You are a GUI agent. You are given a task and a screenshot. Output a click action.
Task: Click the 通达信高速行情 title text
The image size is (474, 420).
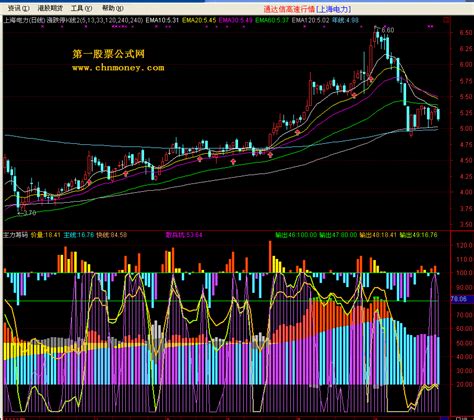point(289,9)
